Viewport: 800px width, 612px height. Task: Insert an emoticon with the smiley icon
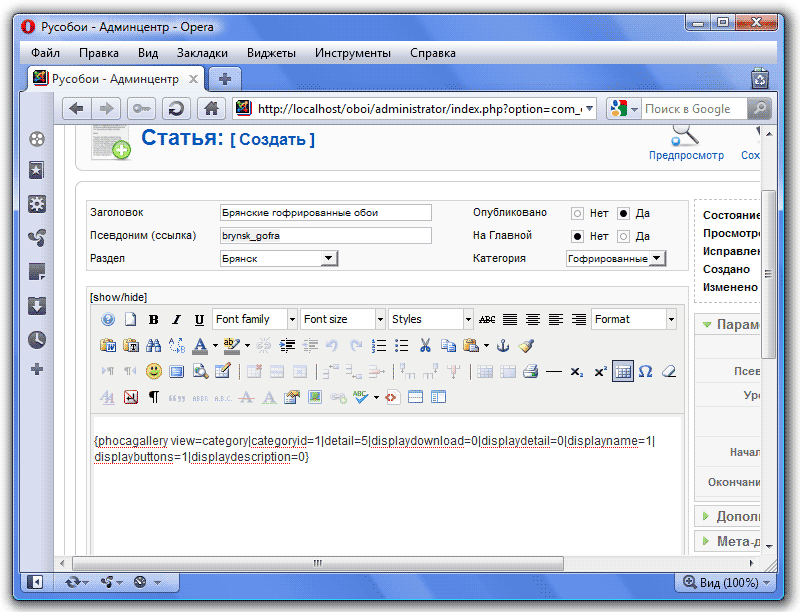pyautogui.click(x=154, y=371)
